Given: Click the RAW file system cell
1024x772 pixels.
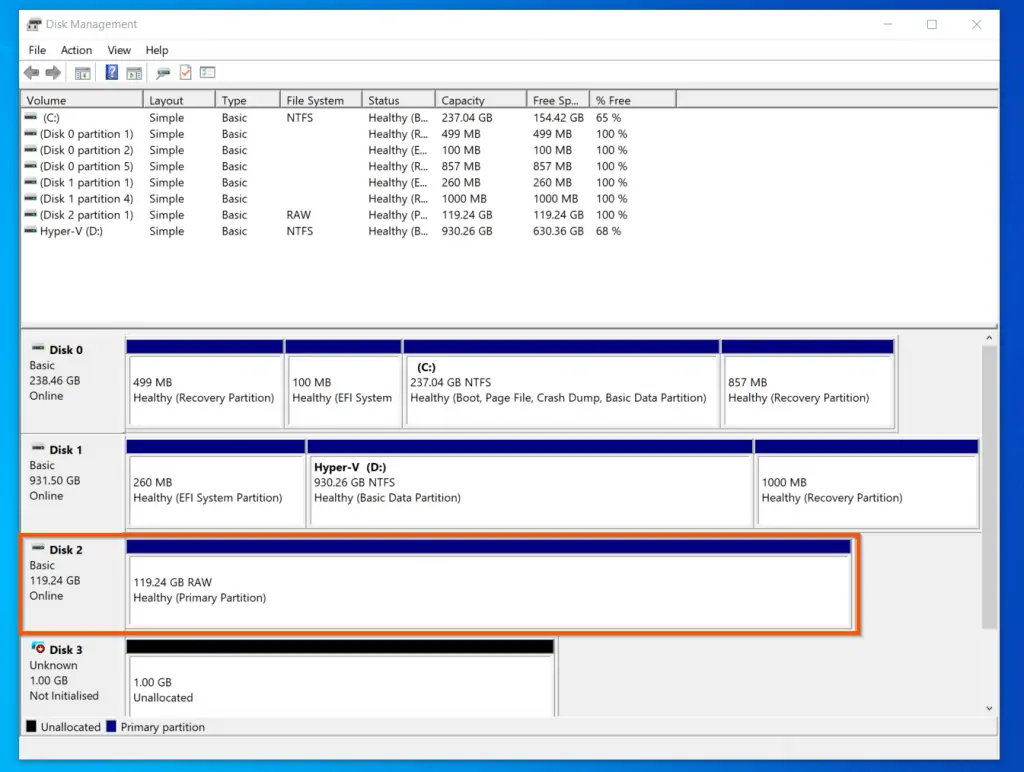Looking at the screenshot, I should pyautogui.click(x=298, y=215).
